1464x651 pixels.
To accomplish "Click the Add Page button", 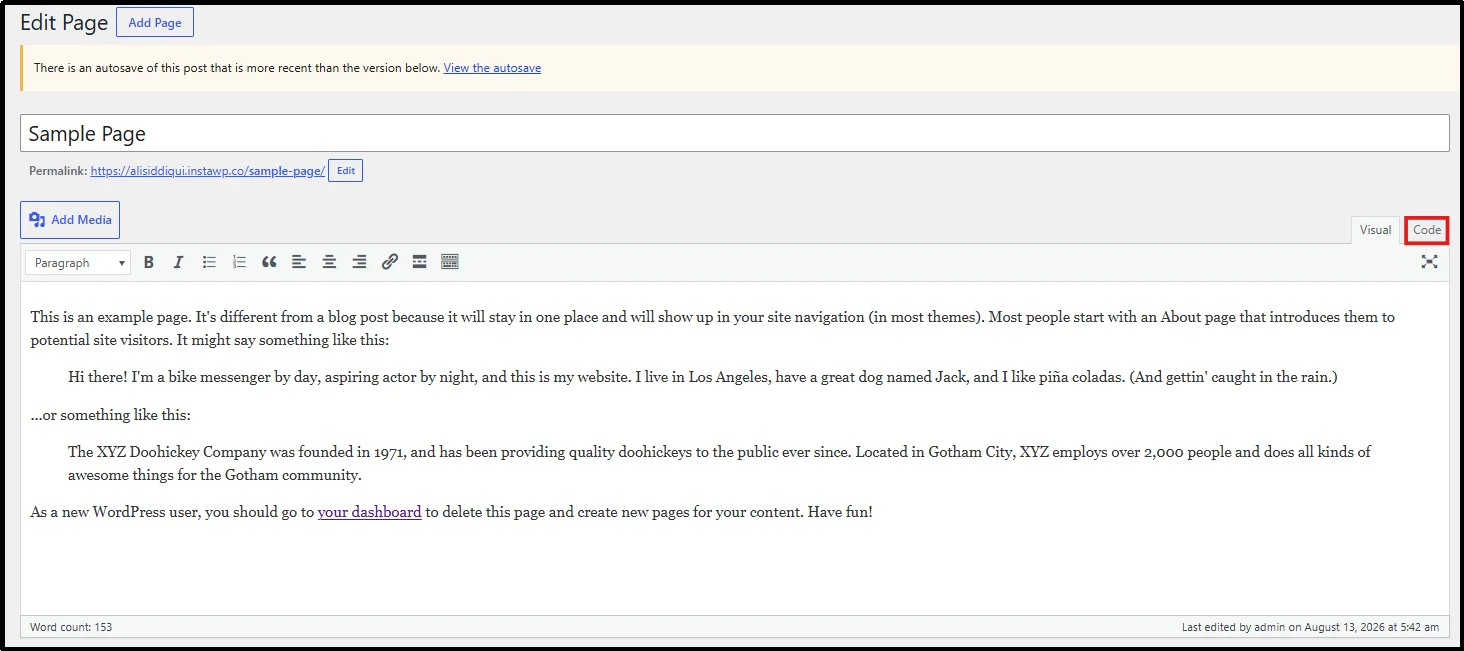I will [155, 22].
